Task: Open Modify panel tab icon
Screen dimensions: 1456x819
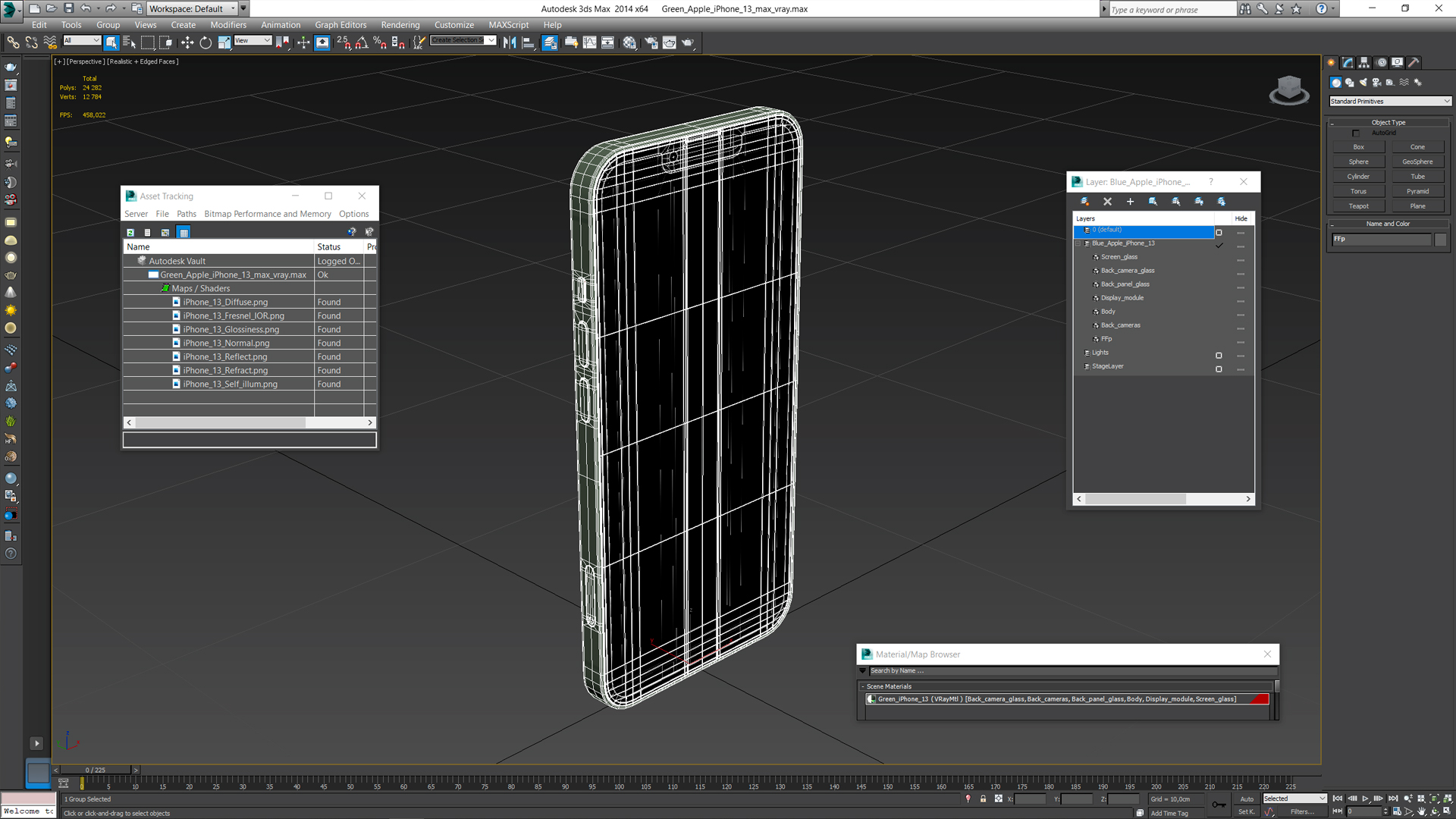Action: pos(1348,63)
